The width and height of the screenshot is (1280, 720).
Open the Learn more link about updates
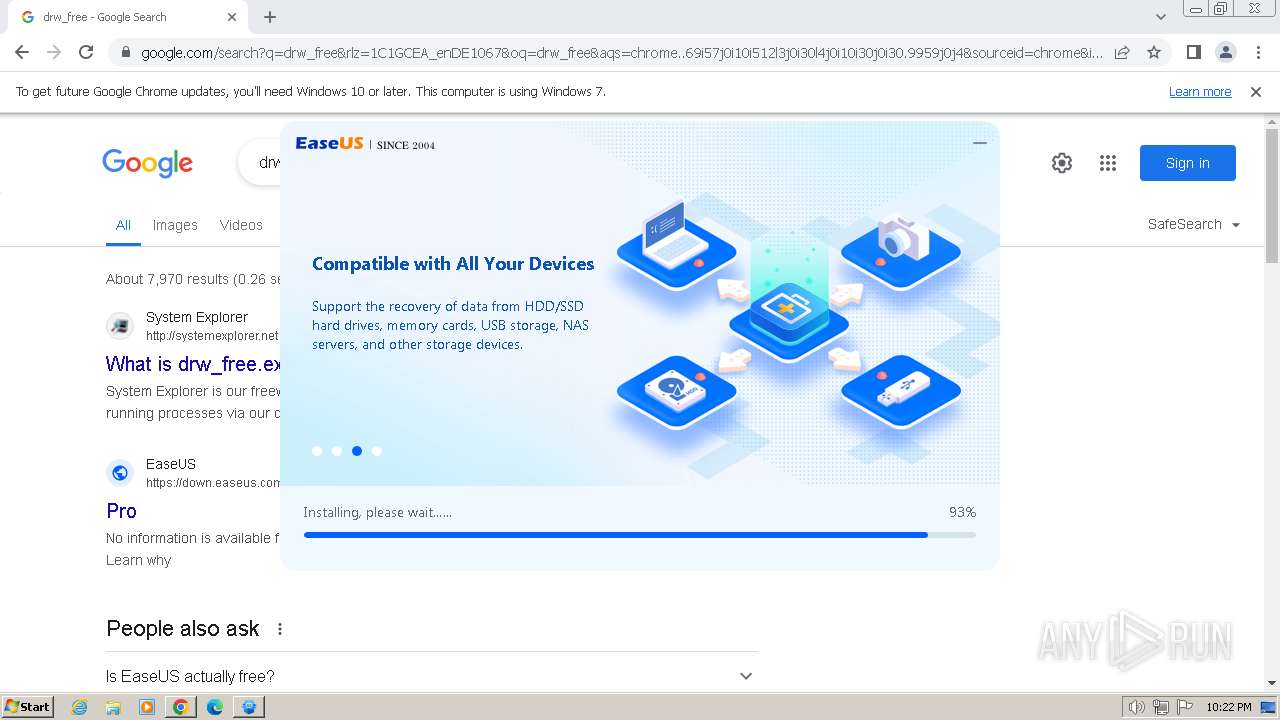pyautogui.click(x=1200, y=92)
